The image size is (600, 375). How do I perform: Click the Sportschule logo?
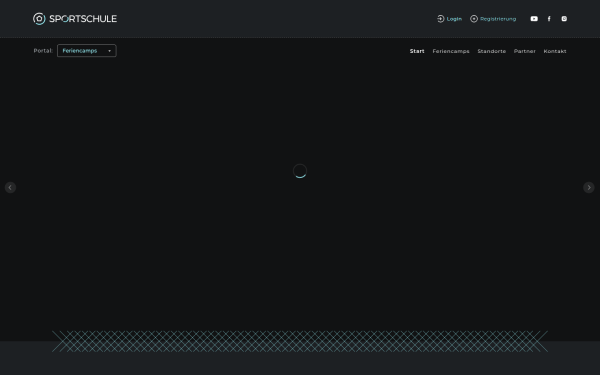(x=75, y=19)
